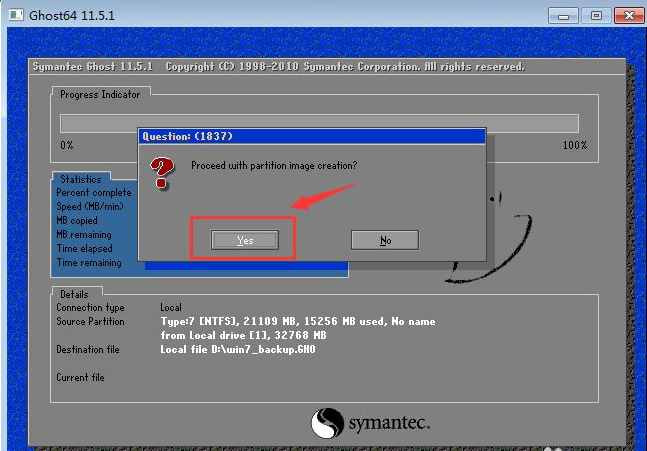Click Yes to proceed with image creation
Screen dimensions: 647x451
click(x=245, y=240)
